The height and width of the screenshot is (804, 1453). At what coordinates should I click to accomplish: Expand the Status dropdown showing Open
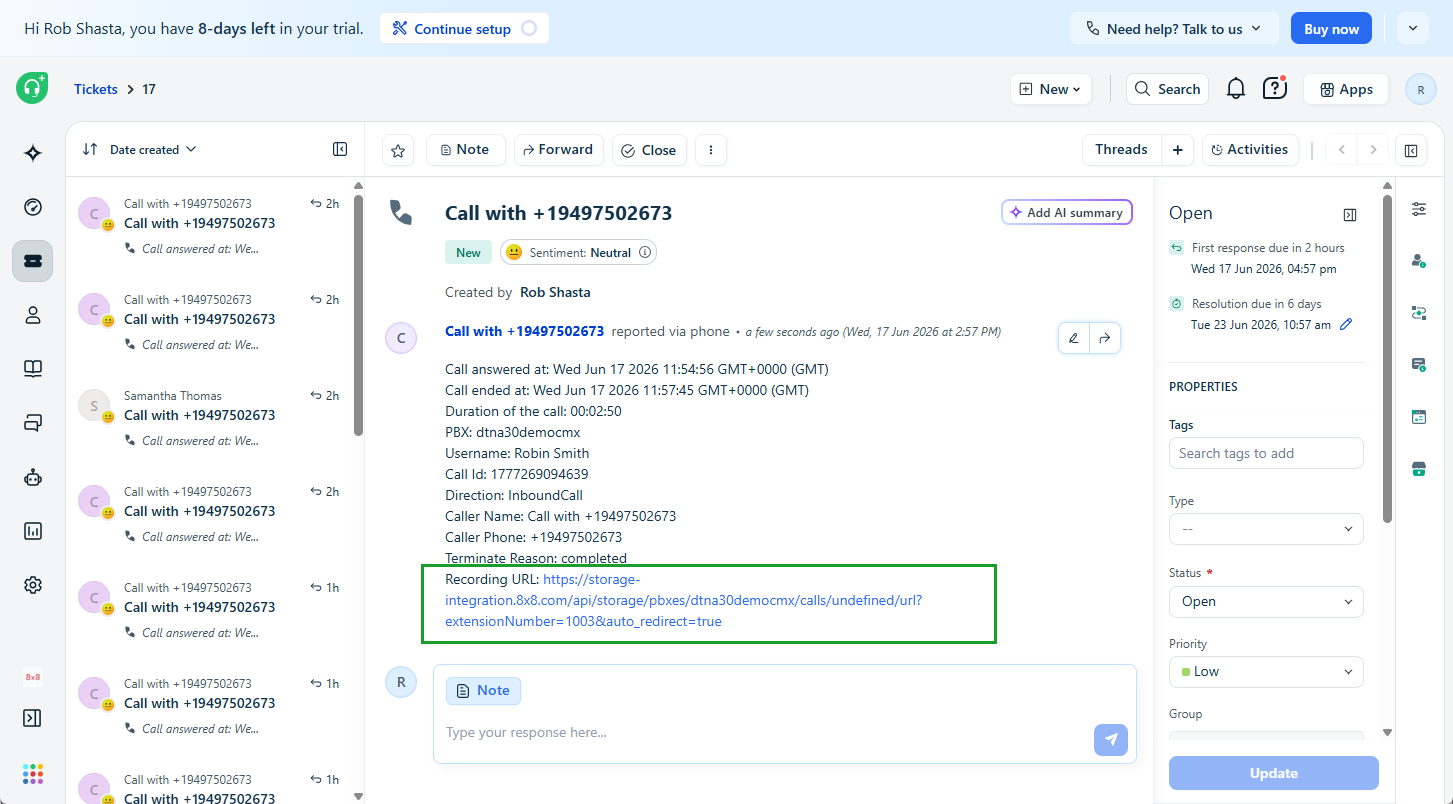1266,601
